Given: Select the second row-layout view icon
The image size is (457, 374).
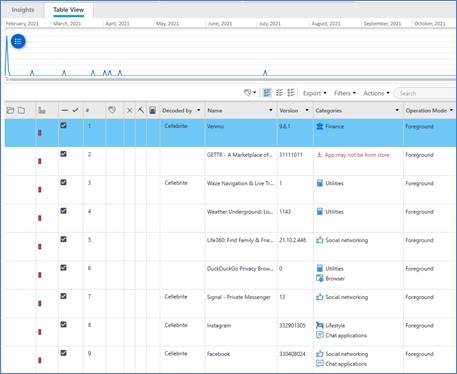Looking at the screenshot, I should click(279, 93).
